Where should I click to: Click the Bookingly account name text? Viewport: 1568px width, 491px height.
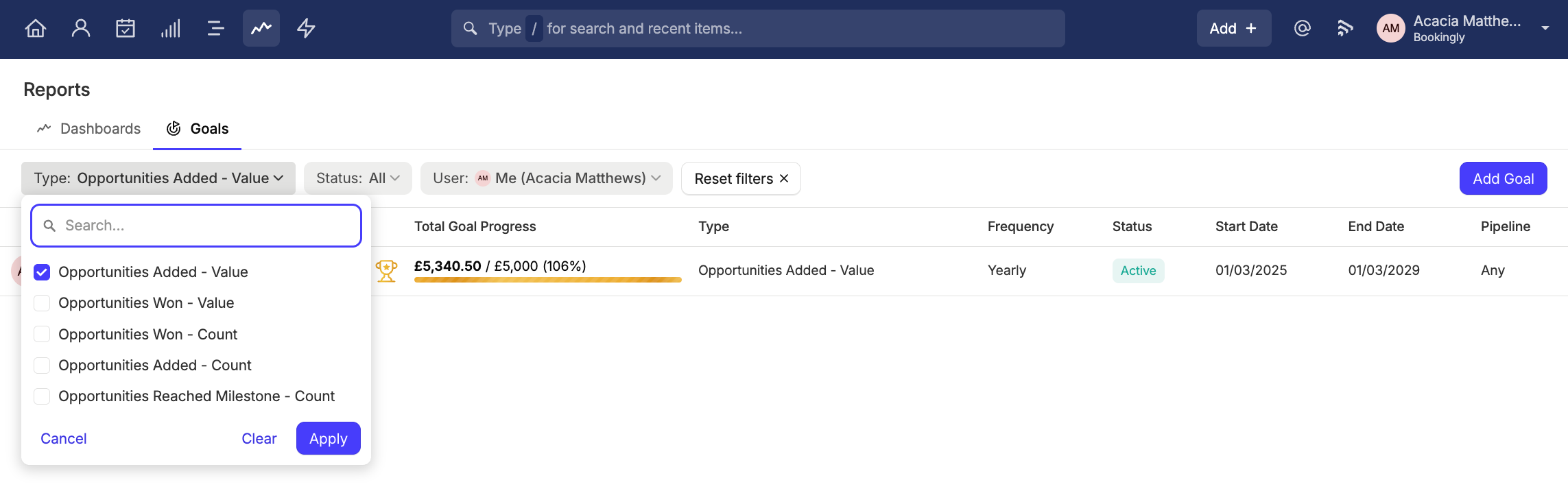coord(1439,38)
